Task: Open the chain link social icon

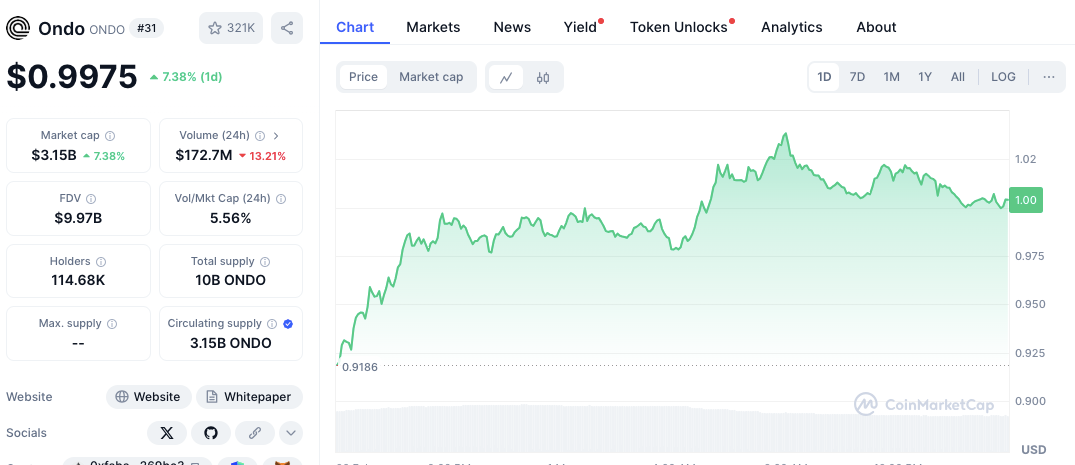Action: click(255, 433)
